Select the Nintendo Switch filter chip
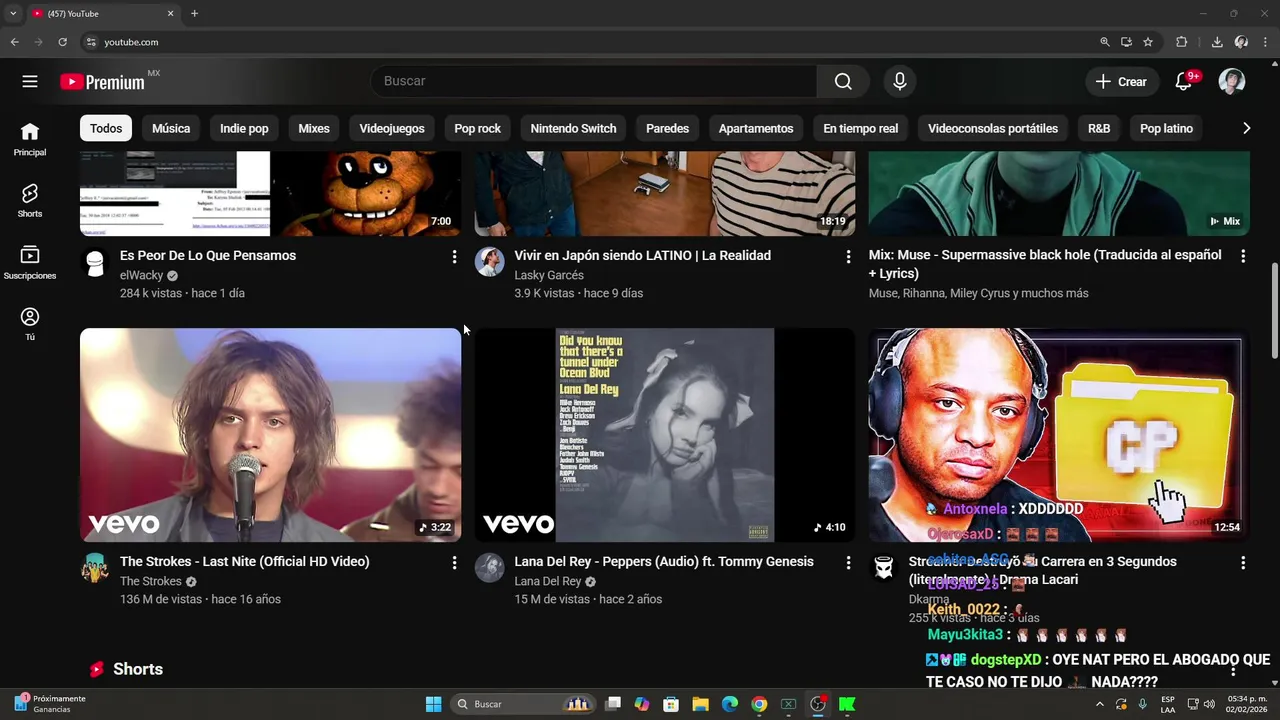The width and height of the screenshot is (1280, 720). [x=573, y=128]
